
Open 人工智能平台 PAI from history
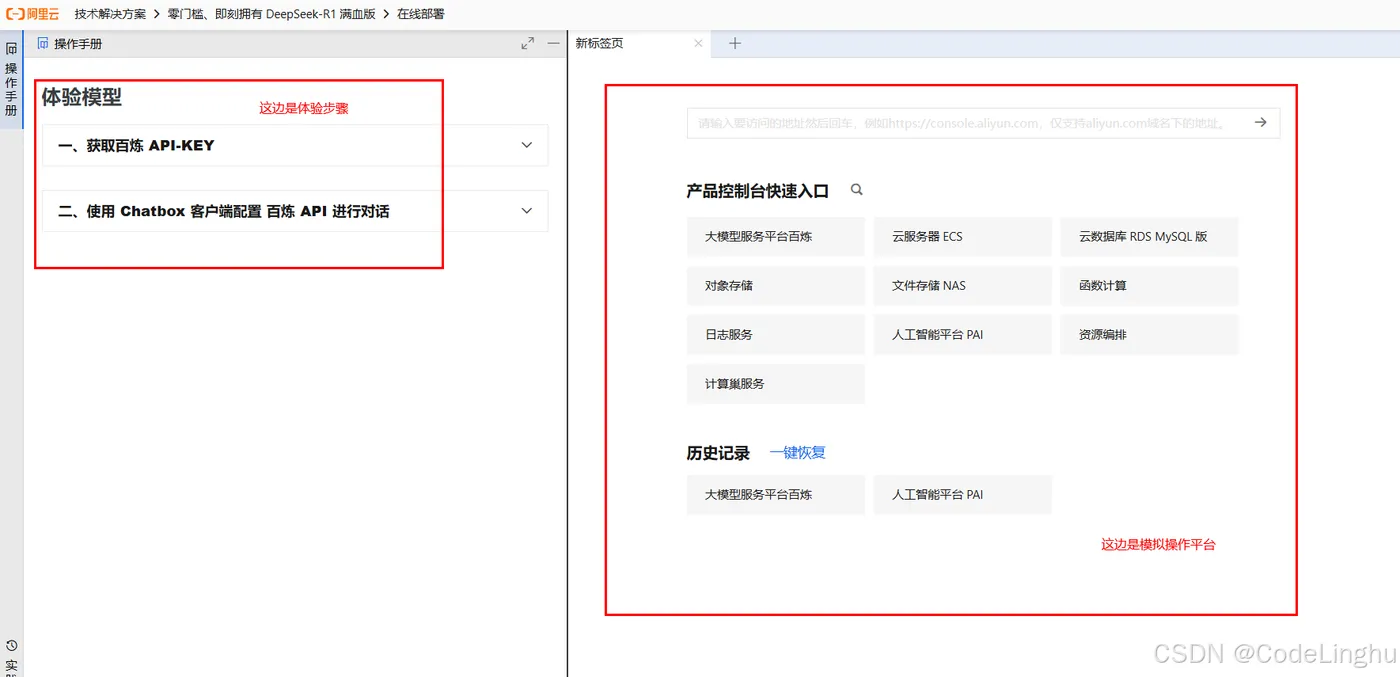[963, 495]
